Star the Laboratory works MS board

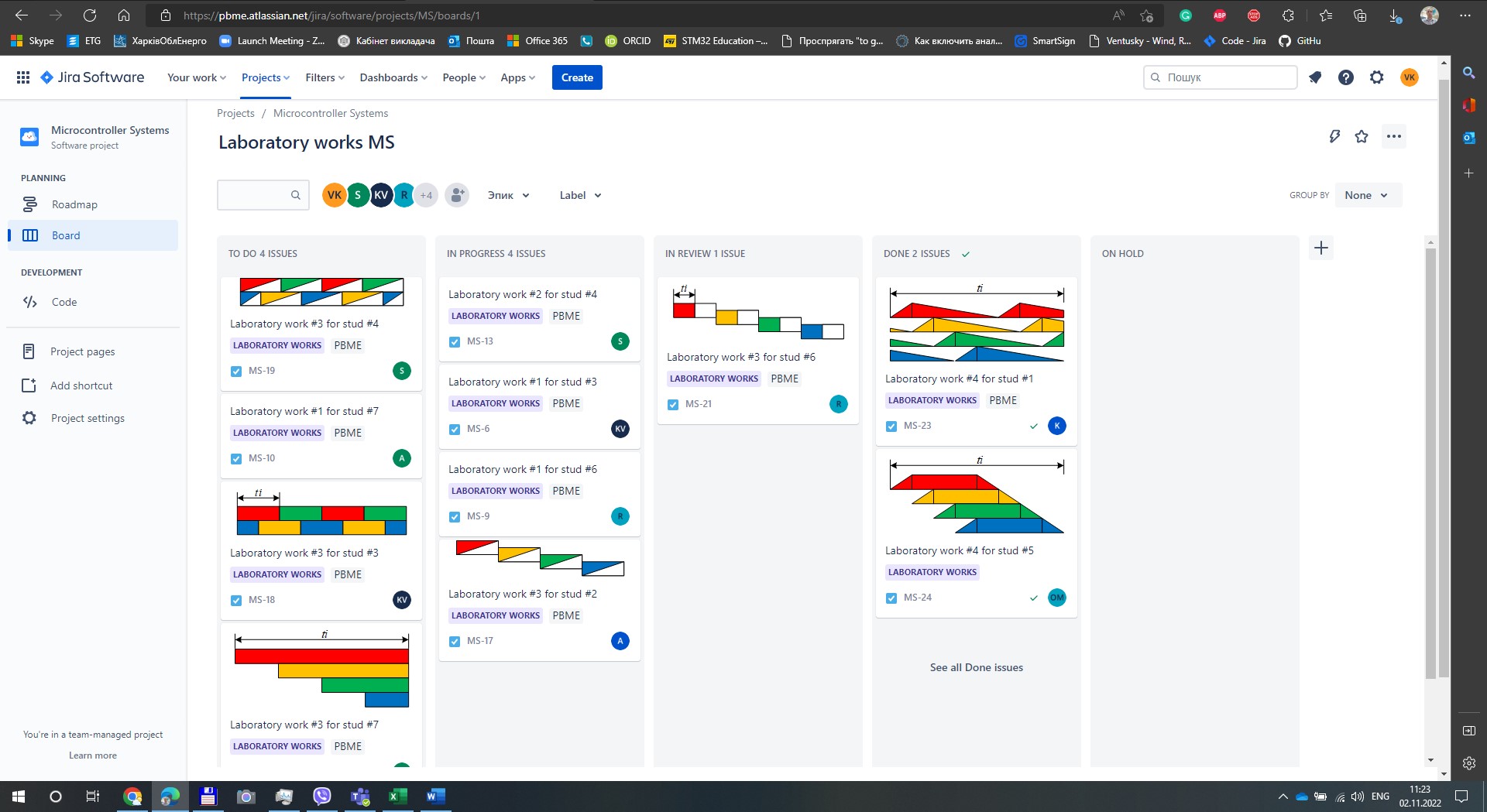click(1362, 137)
